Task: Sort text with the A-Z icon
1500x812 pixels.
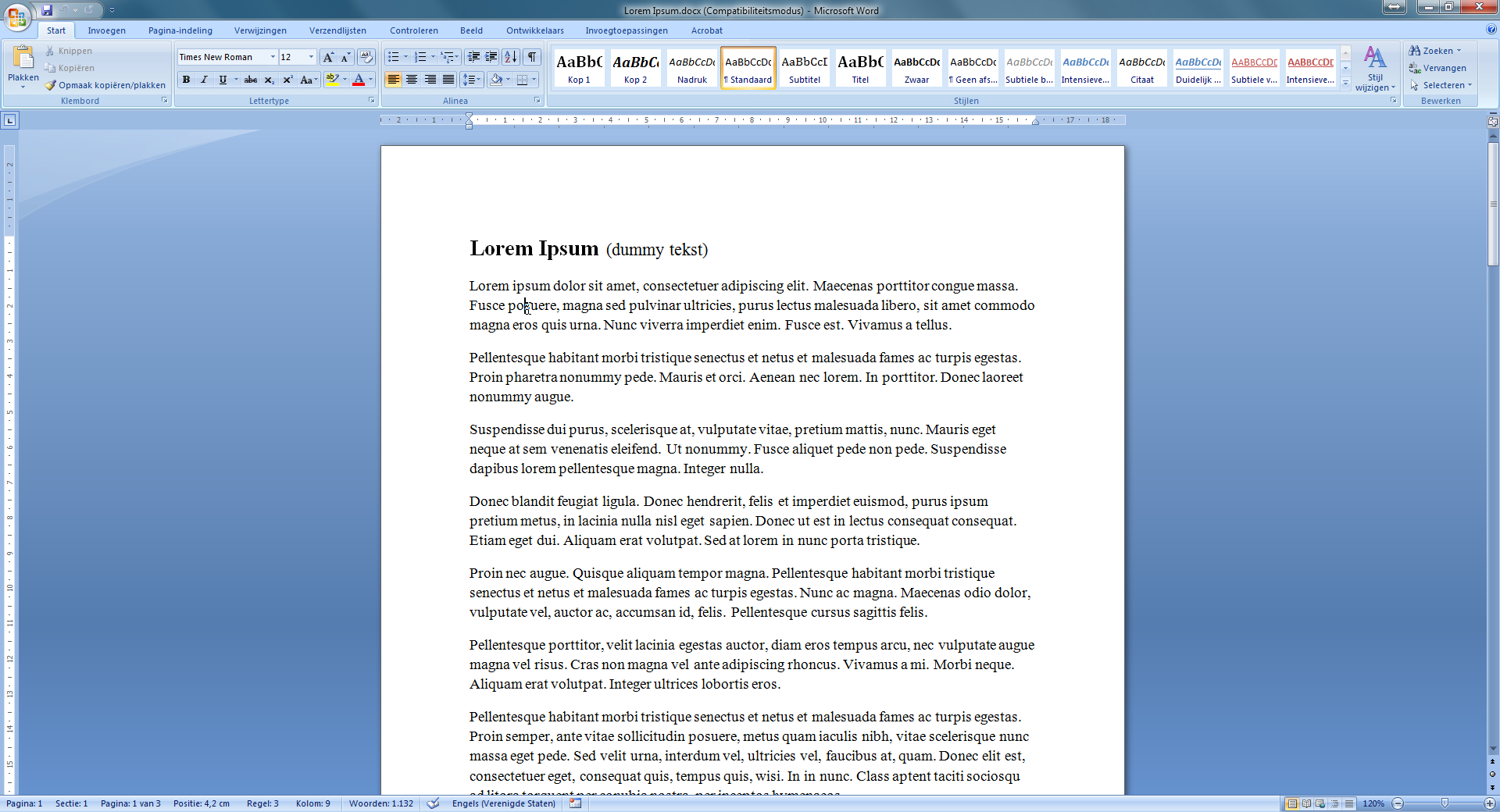Action: click(511, 57)
